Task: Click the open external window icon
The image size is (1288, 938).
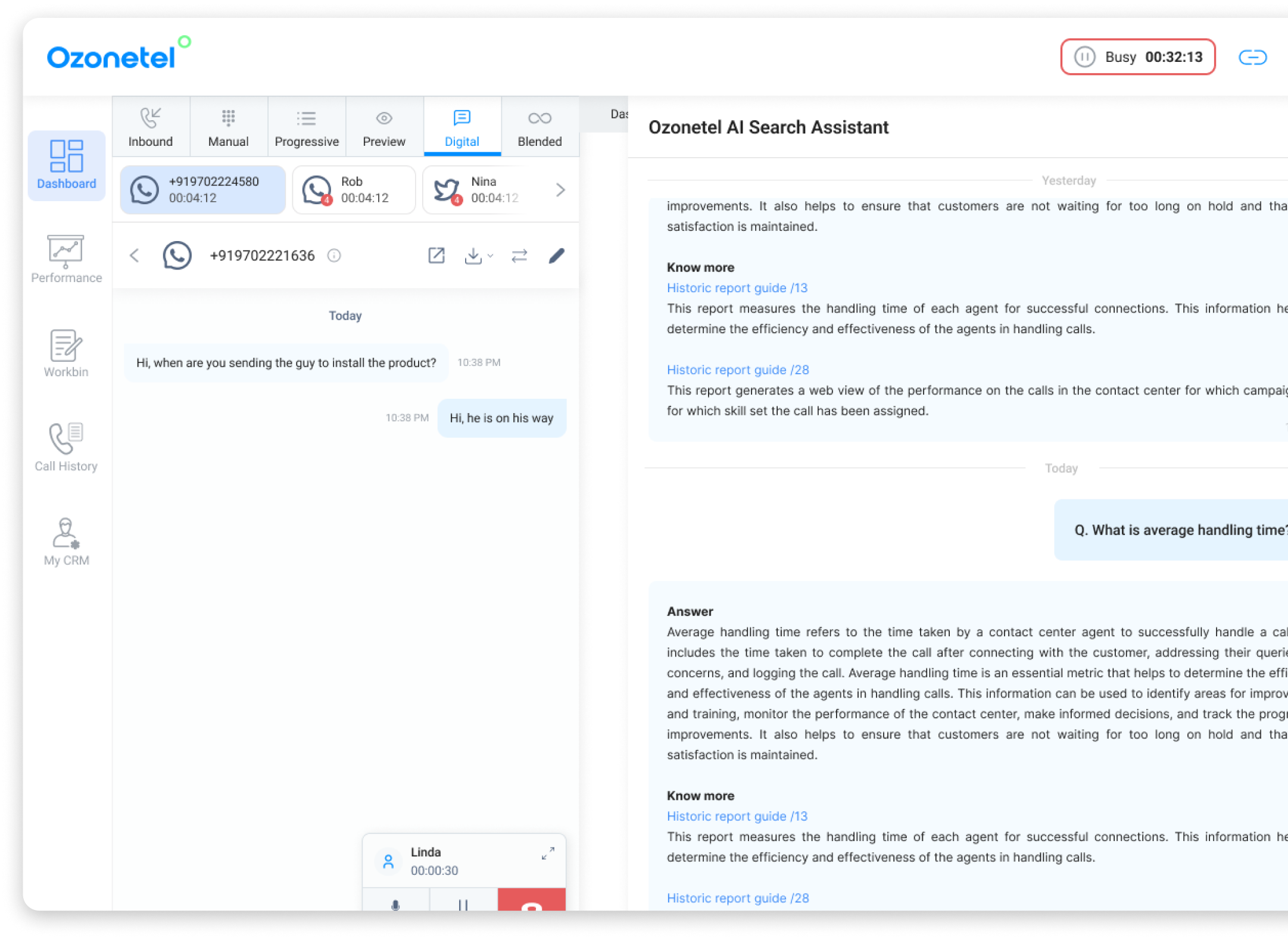Action: point(435,255)
